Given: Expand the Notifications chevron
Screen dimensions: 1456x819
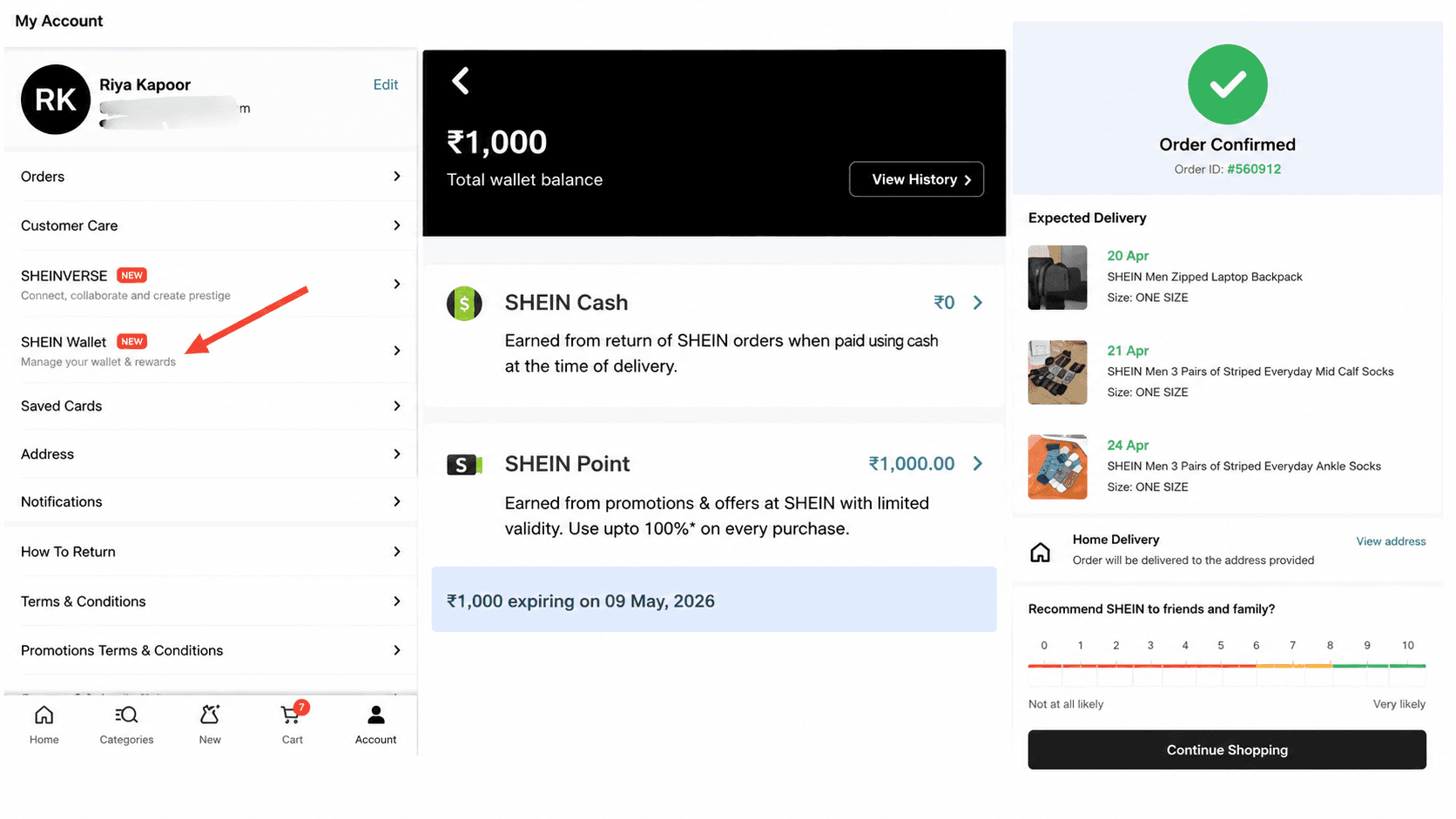Looking at the screenshot, I should tap(397, 502).
